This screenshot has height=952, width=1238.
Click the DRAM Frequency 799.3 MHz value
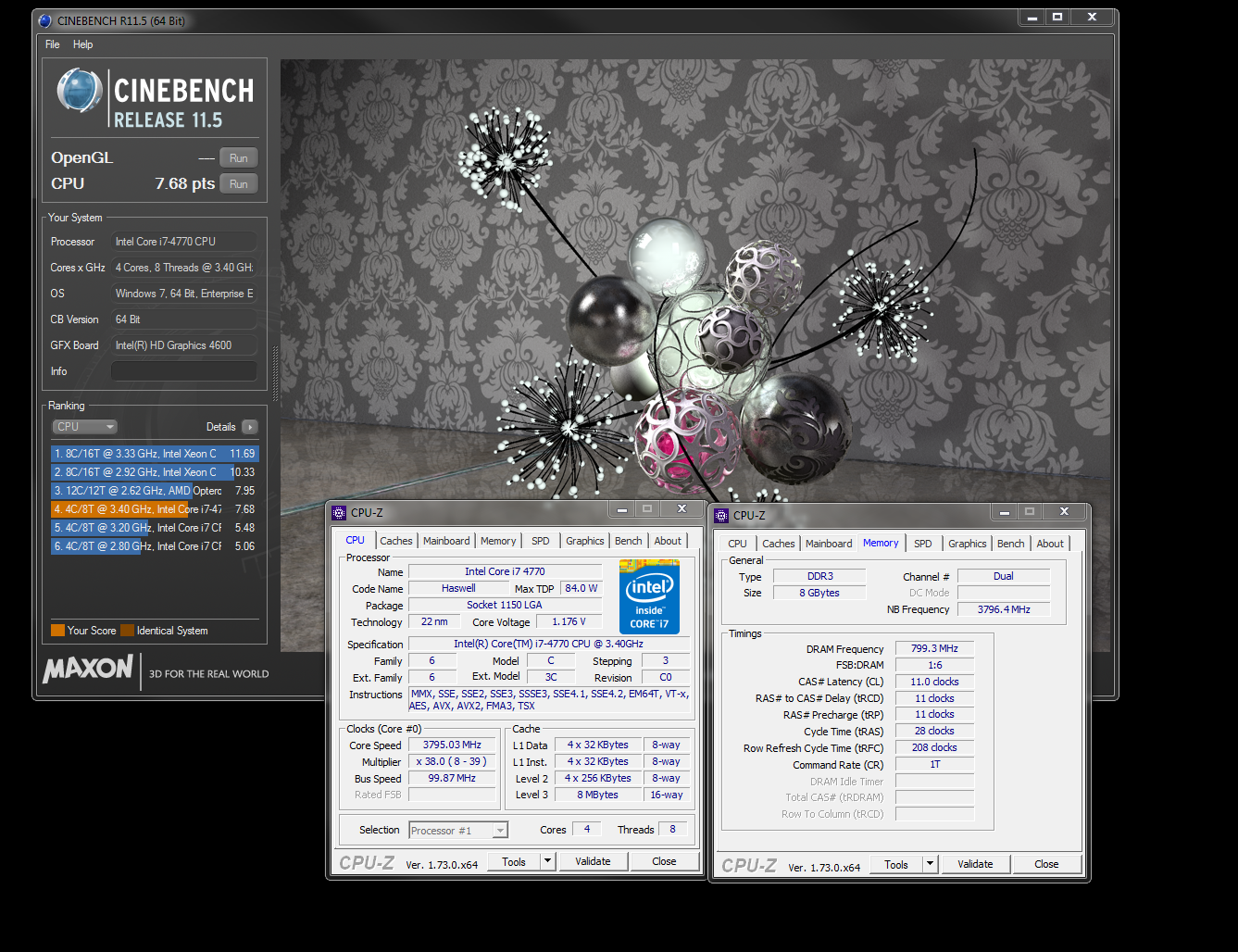coord(934,648)
